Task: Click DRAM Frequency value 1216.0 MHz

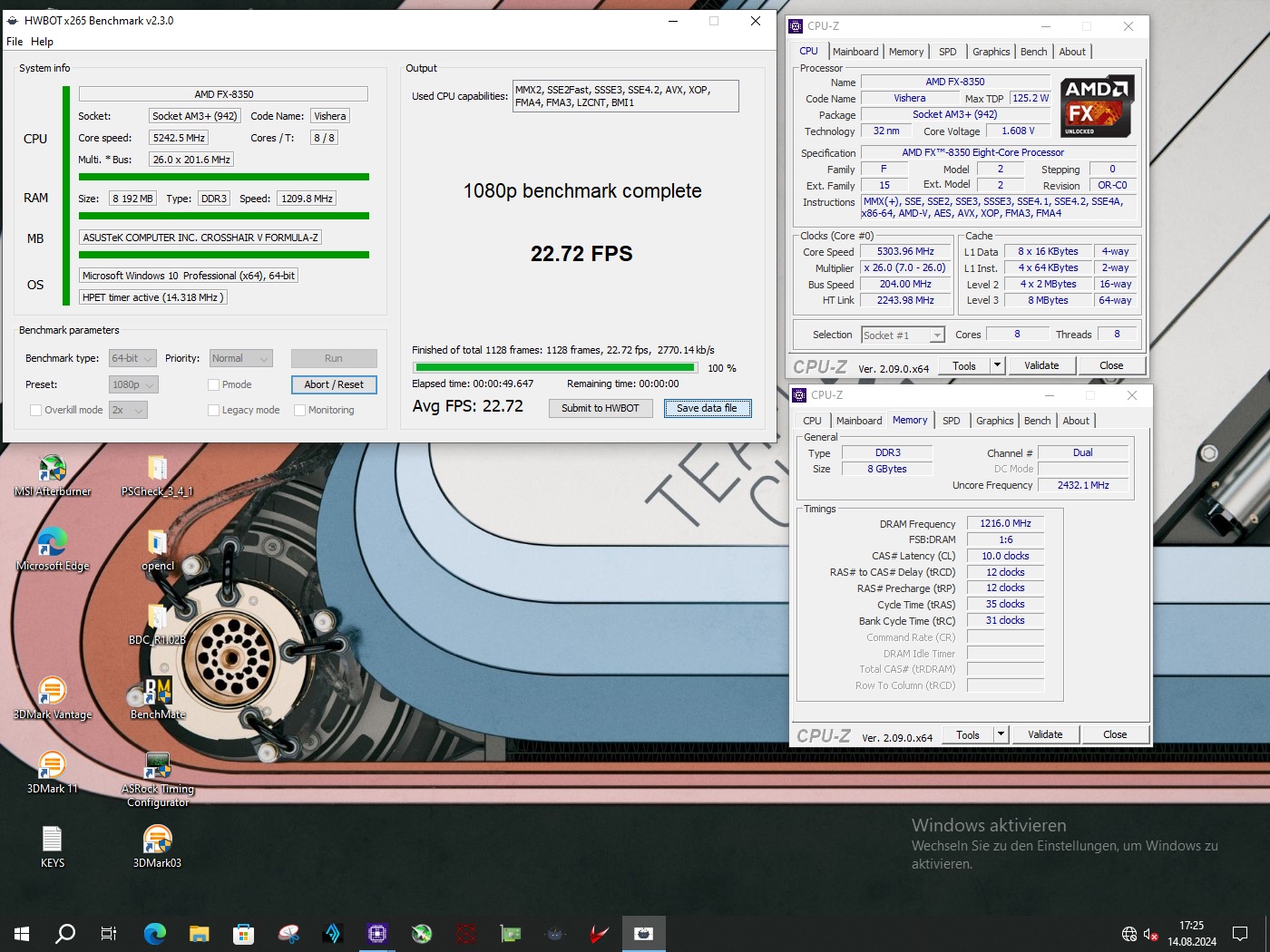Action: pyautogui.click(x=1005, y=523)
